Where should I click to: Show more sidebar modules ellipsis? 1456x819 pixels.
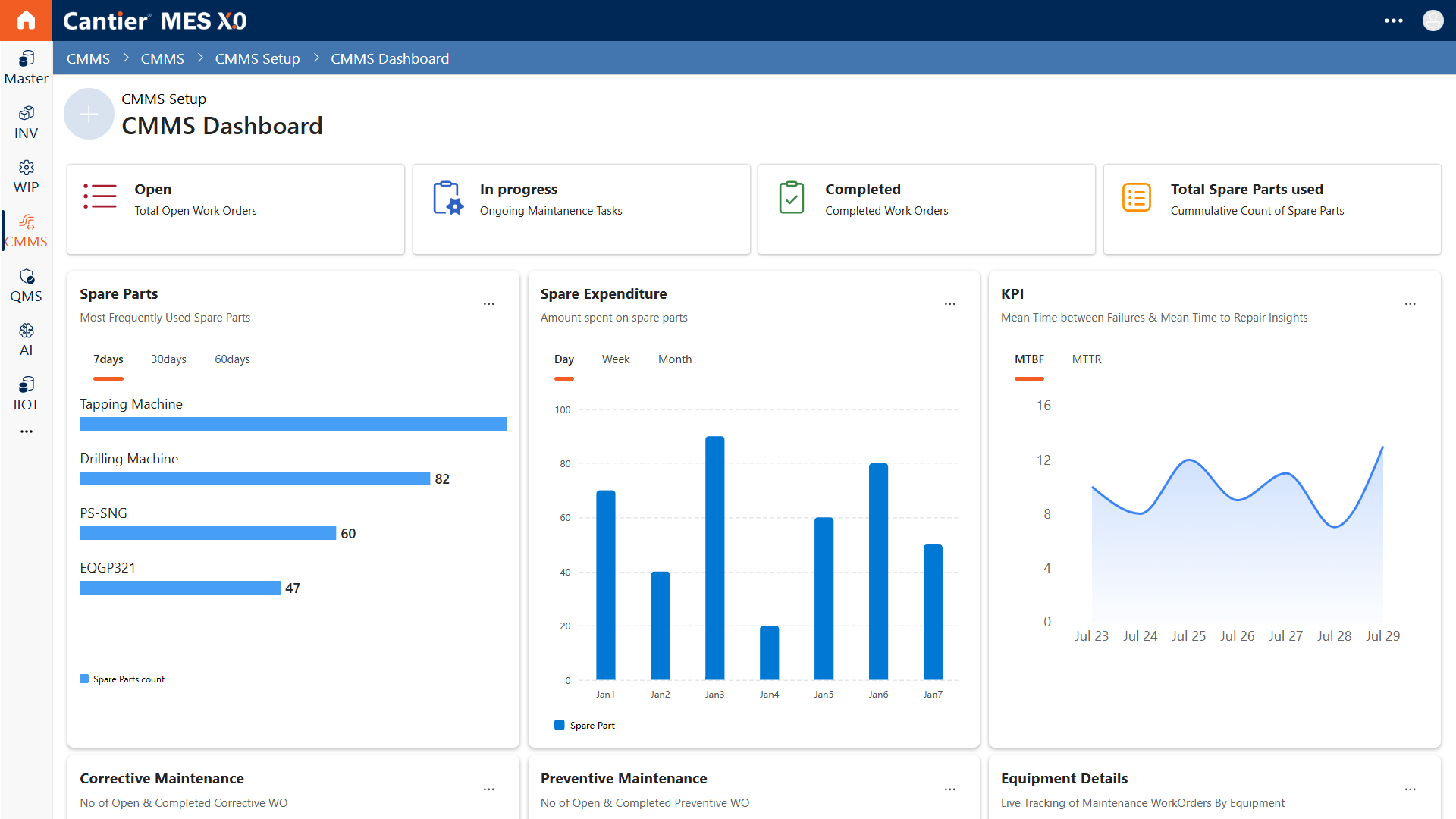[x=27, y=431]
